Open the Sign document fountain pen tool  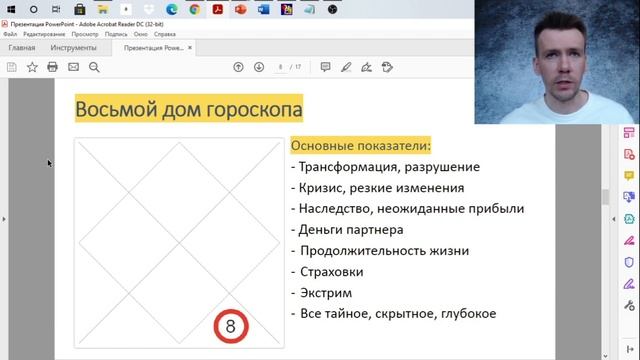(367, 67)
